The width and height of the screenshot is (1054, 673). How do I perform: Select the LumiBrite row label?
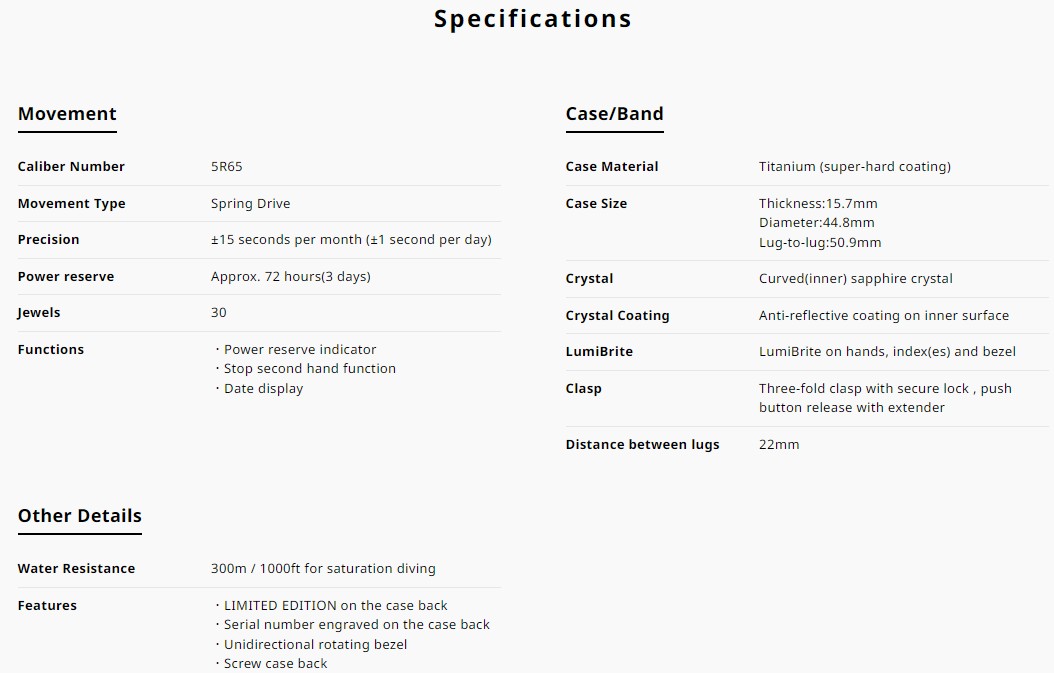(599, 352)
